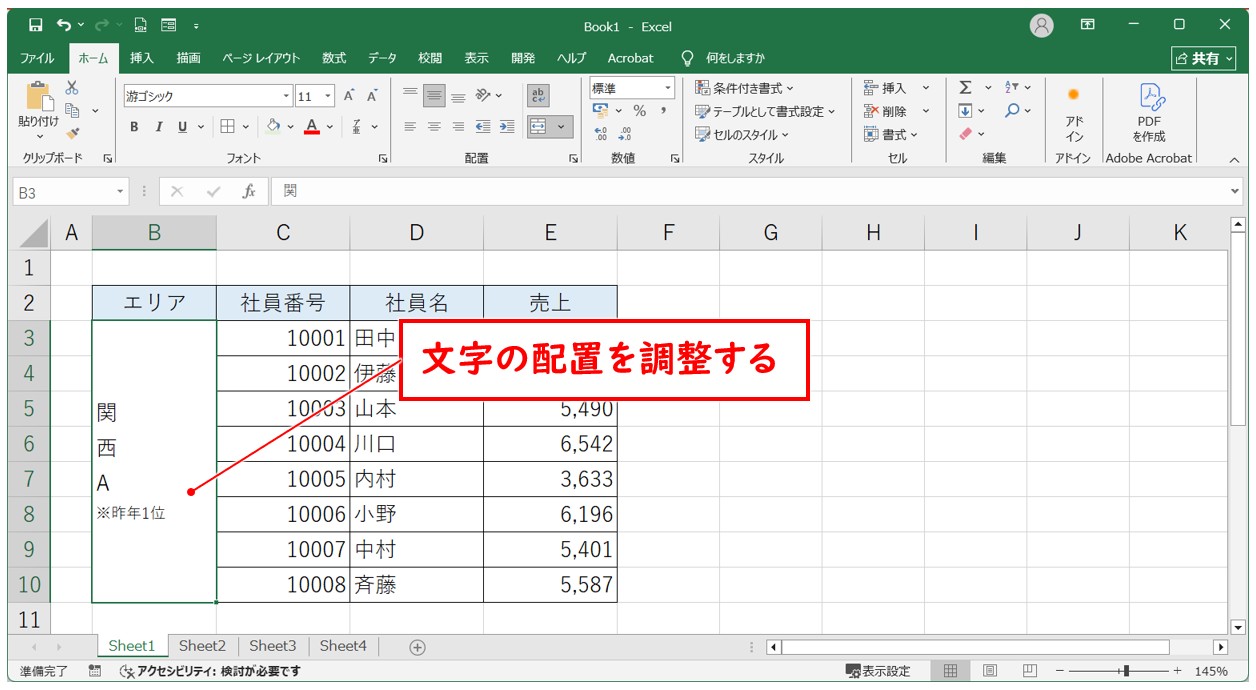
Task: Toggle italic formatting
Action: coord(159,127)
